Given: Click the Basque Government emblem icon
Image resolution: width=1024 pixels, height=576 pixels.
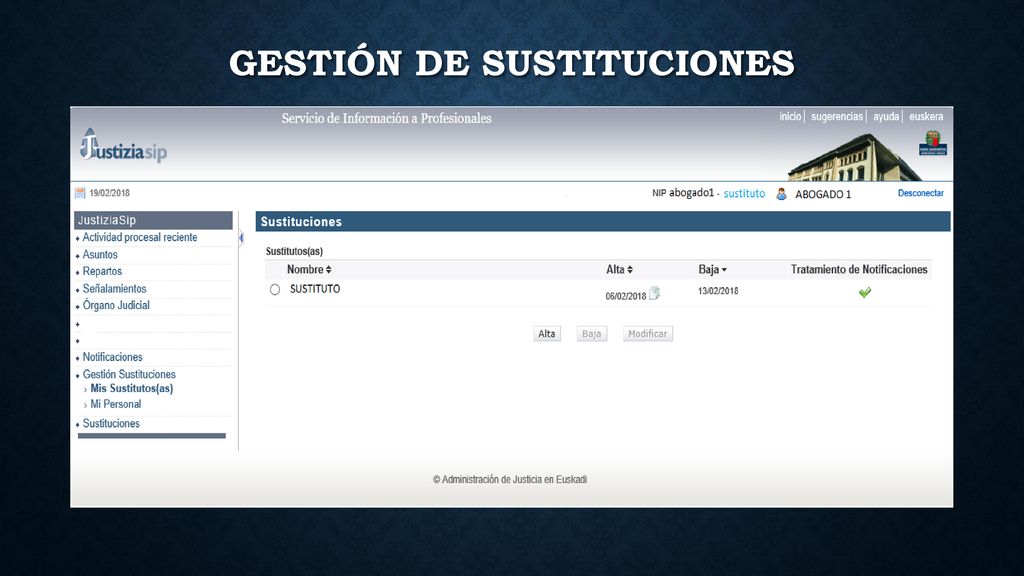Looking at the screenshot, I should 933,142.
